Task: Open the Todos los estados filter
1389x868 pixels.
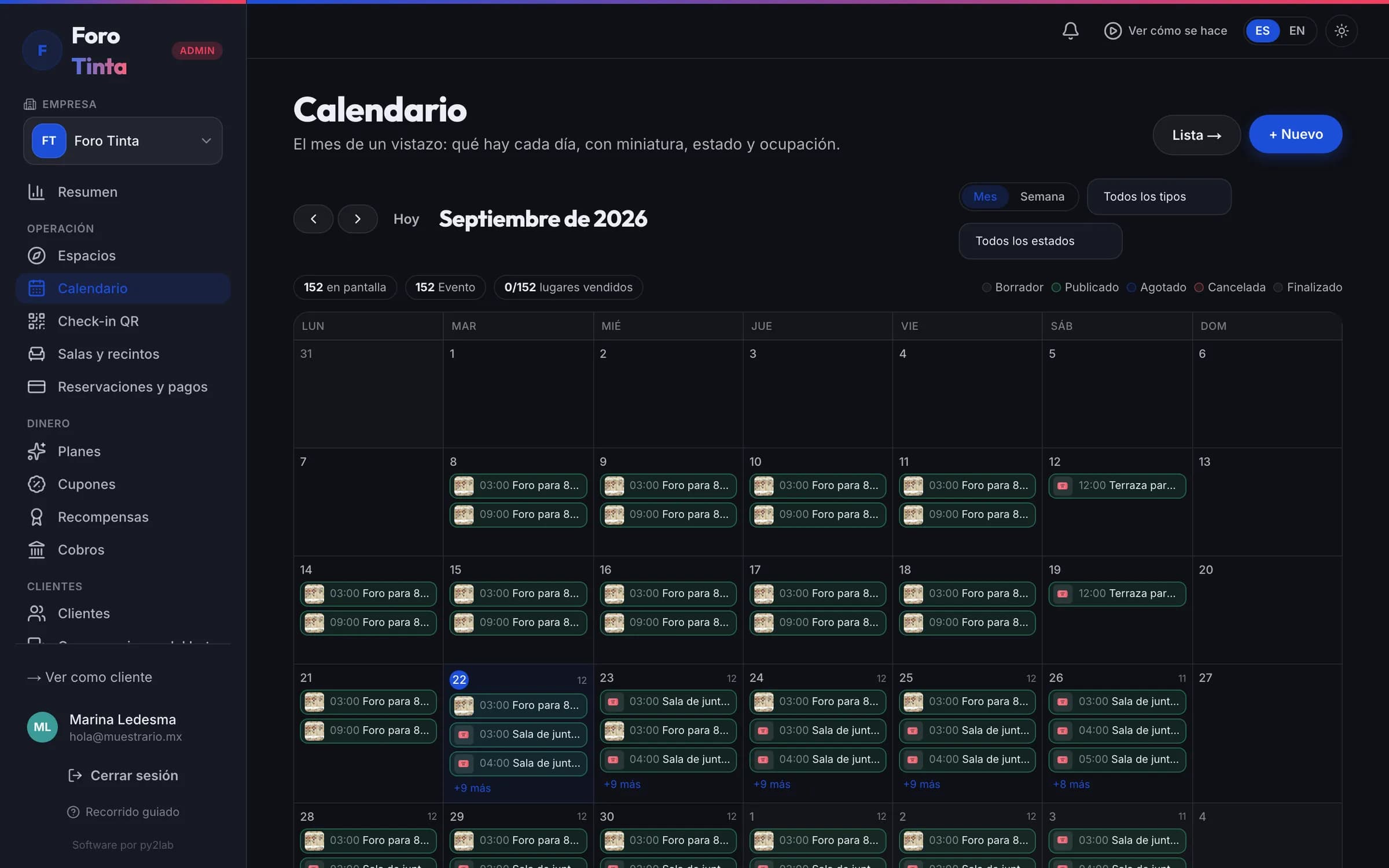Action: (1040, 241)
